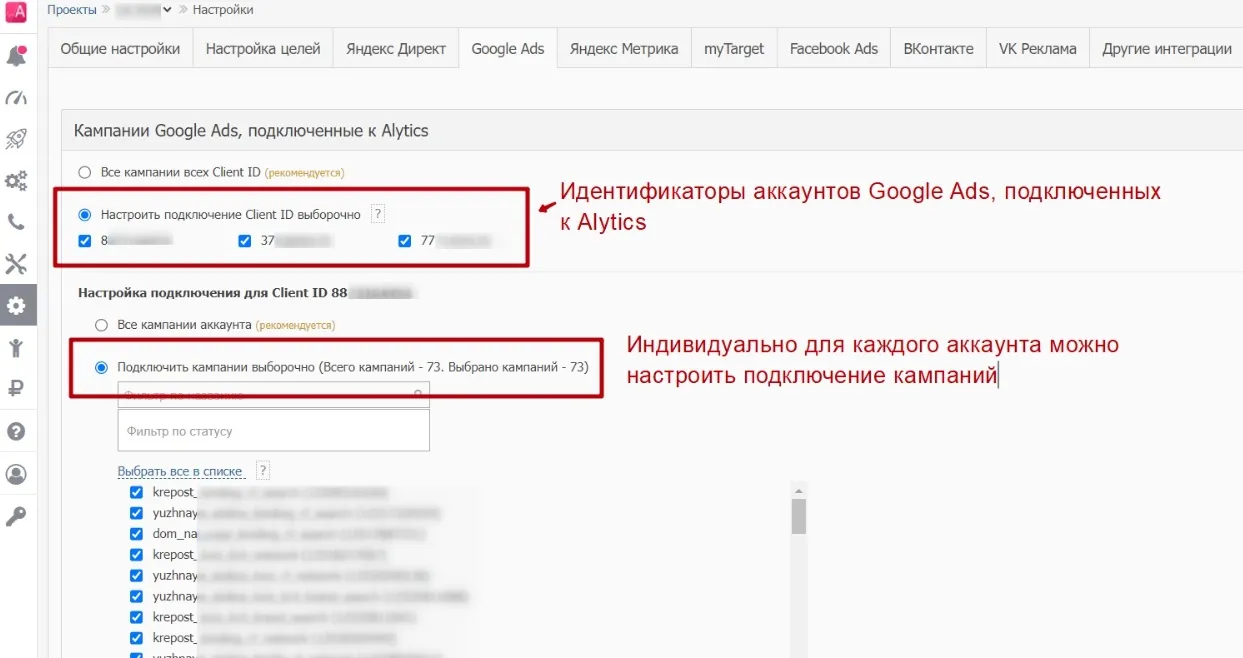Viewport: 1243px width, 658px height.
Task: Switch to Настройка целей tab
Action: tap(263, 49)
